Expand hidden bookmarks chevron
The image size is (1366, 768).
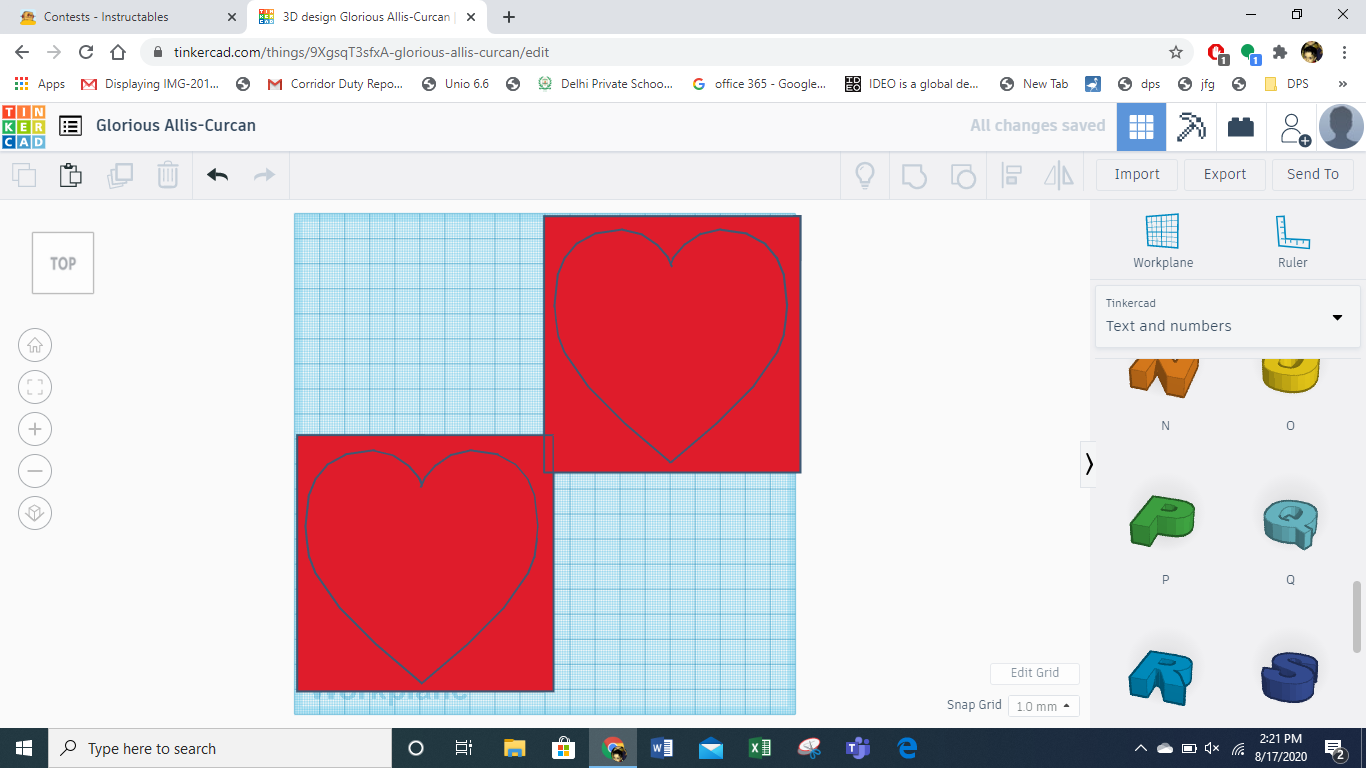[1343, 84]
